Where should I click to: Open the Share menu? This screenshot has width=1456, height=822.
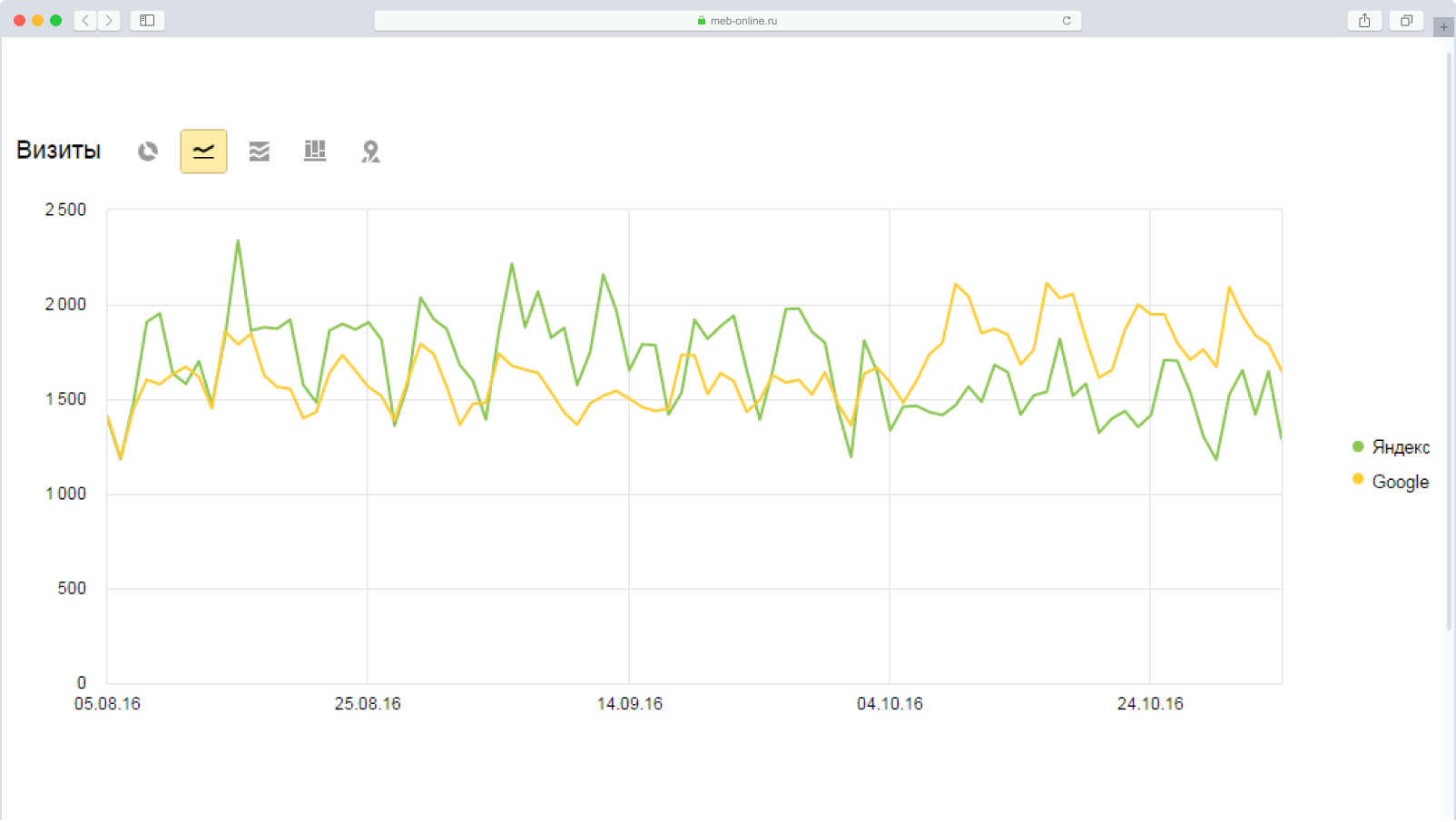click(1364, 20)
